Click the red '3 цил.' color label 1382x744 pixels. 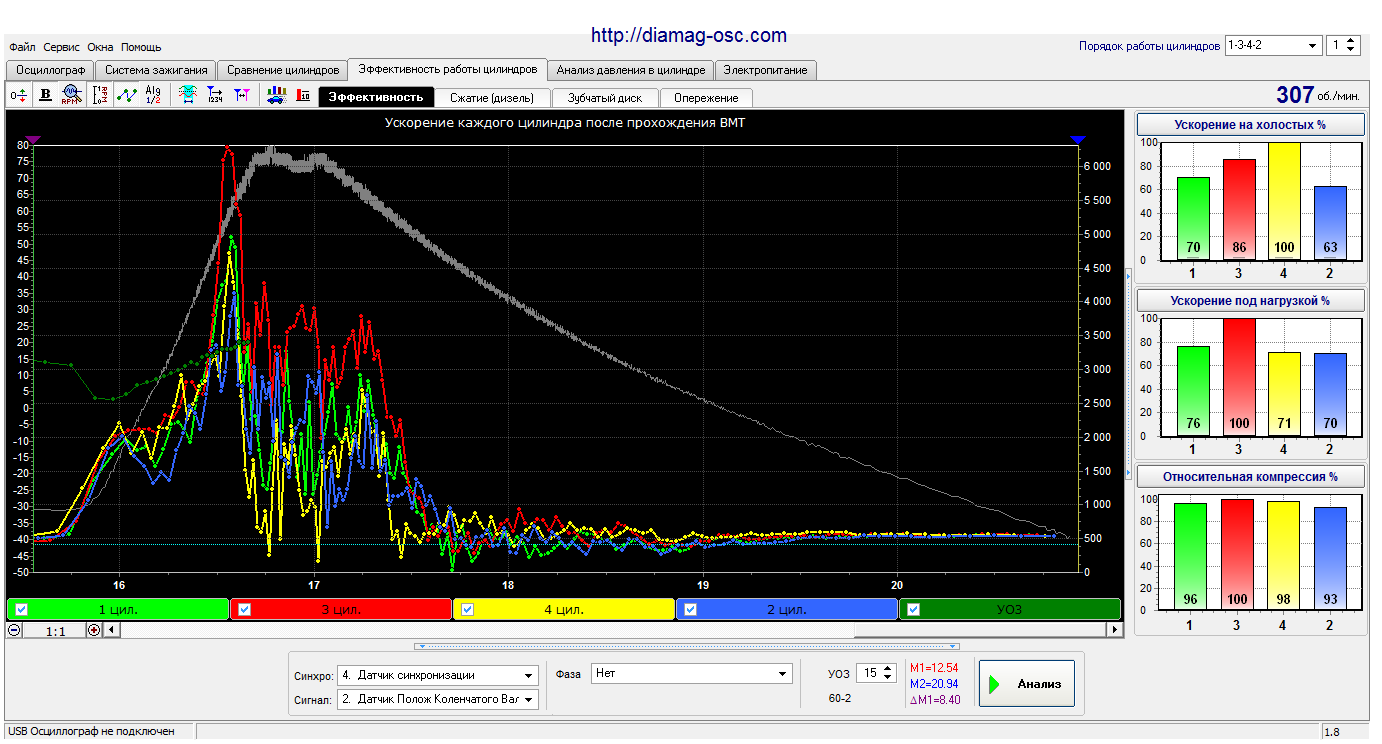pos(341,609)
